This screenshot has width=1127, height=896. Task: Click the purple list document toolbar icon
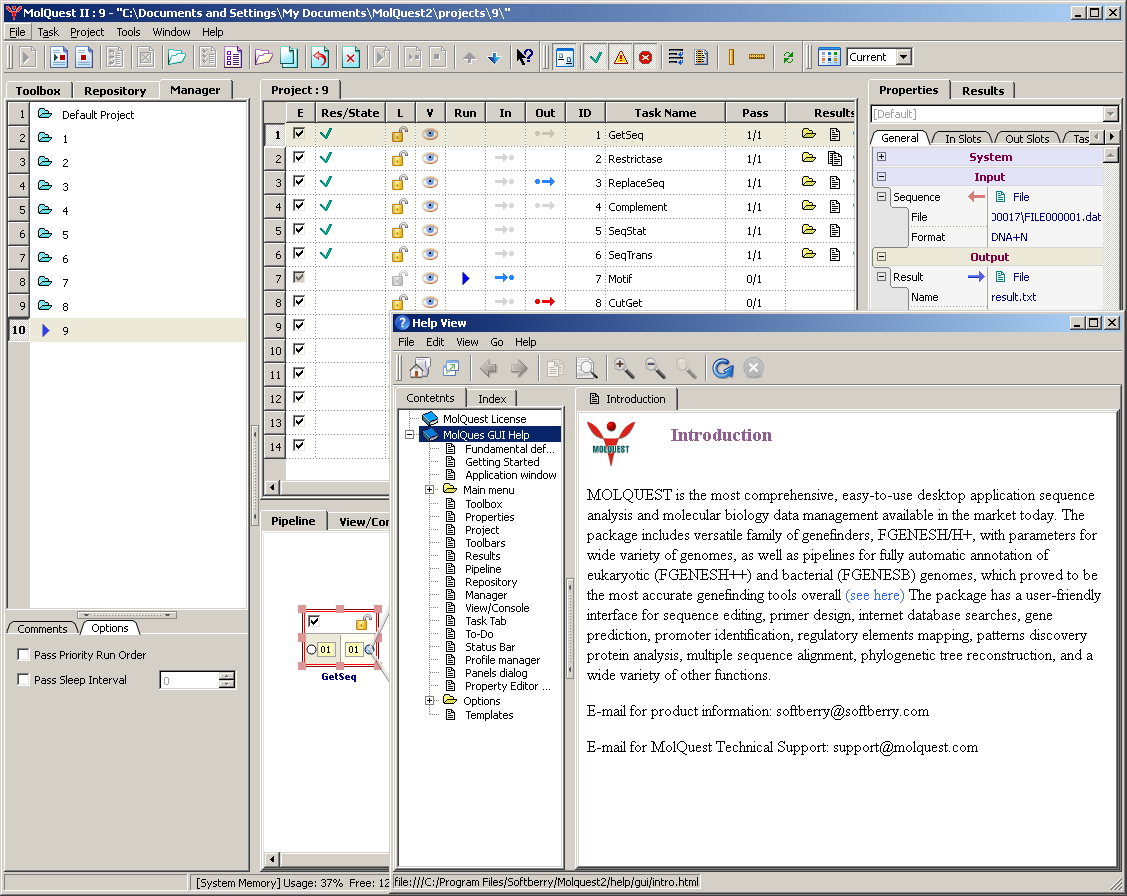pyautogui.click(x=233, y=57)
